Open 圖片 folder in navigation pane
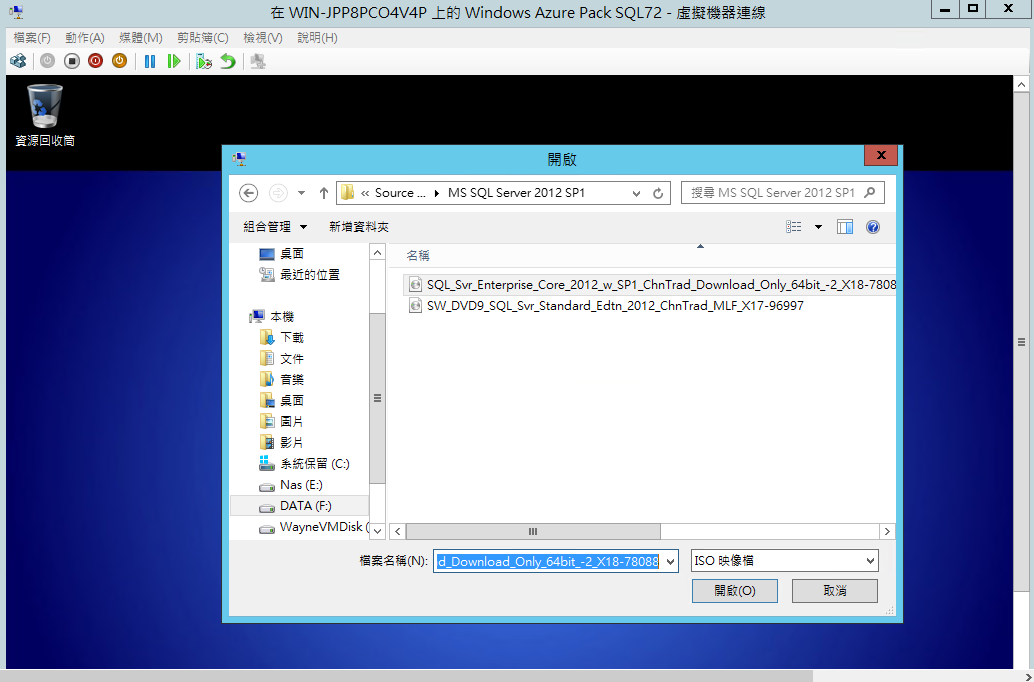 click(282, 421)
